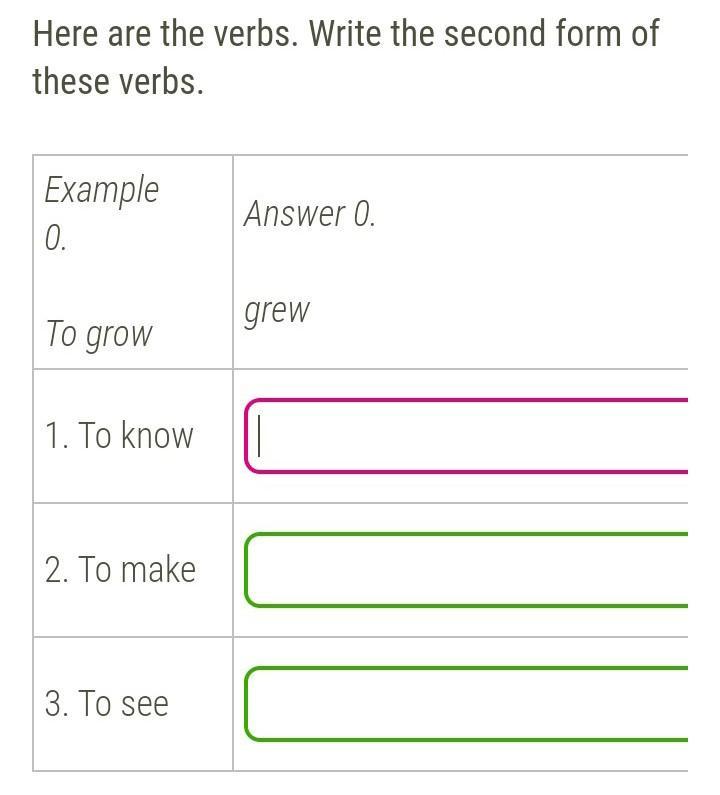Click the "To grow" example verb
720x795 pixels.
click(x=99, y=334)
